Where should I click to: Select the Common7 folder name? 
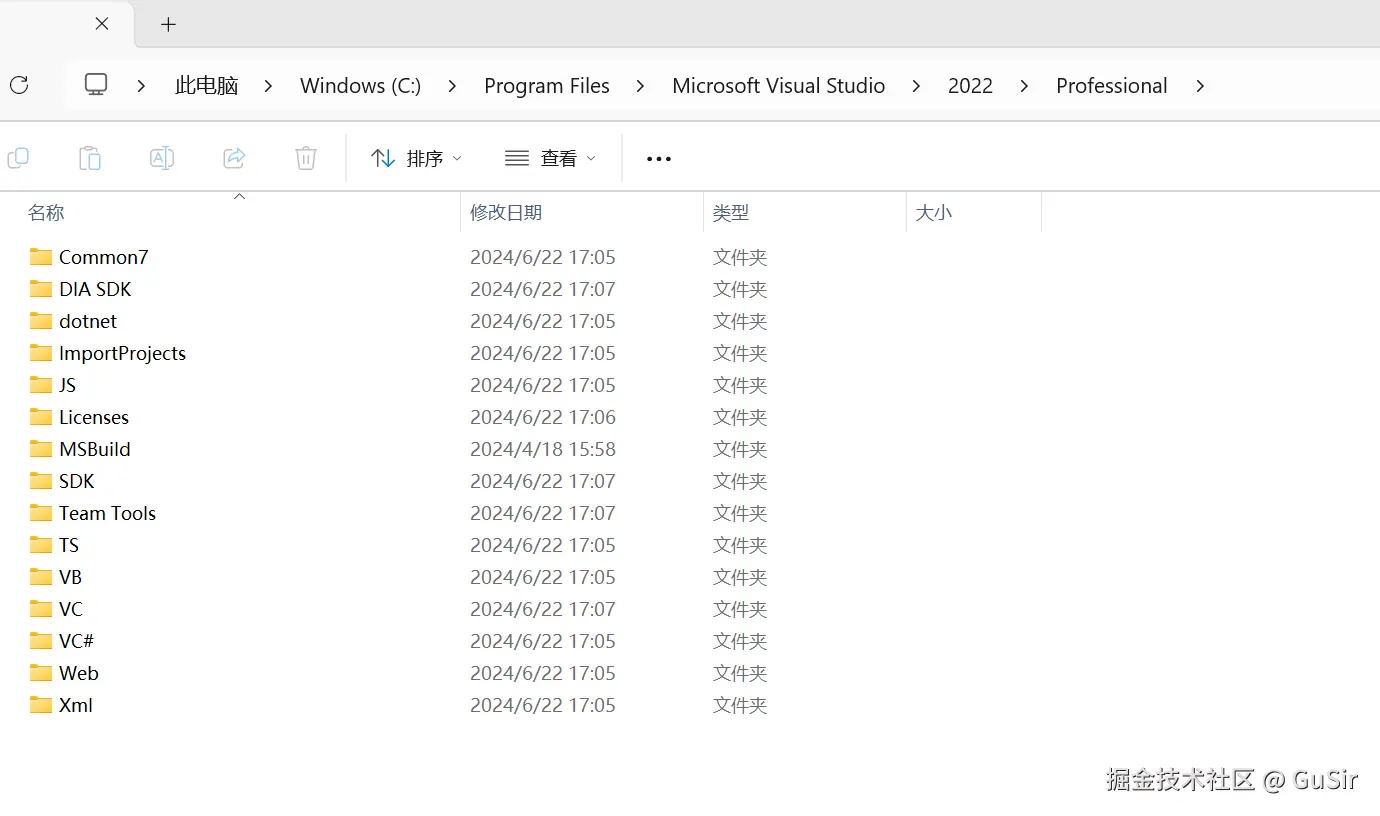[x=104, y=257]
